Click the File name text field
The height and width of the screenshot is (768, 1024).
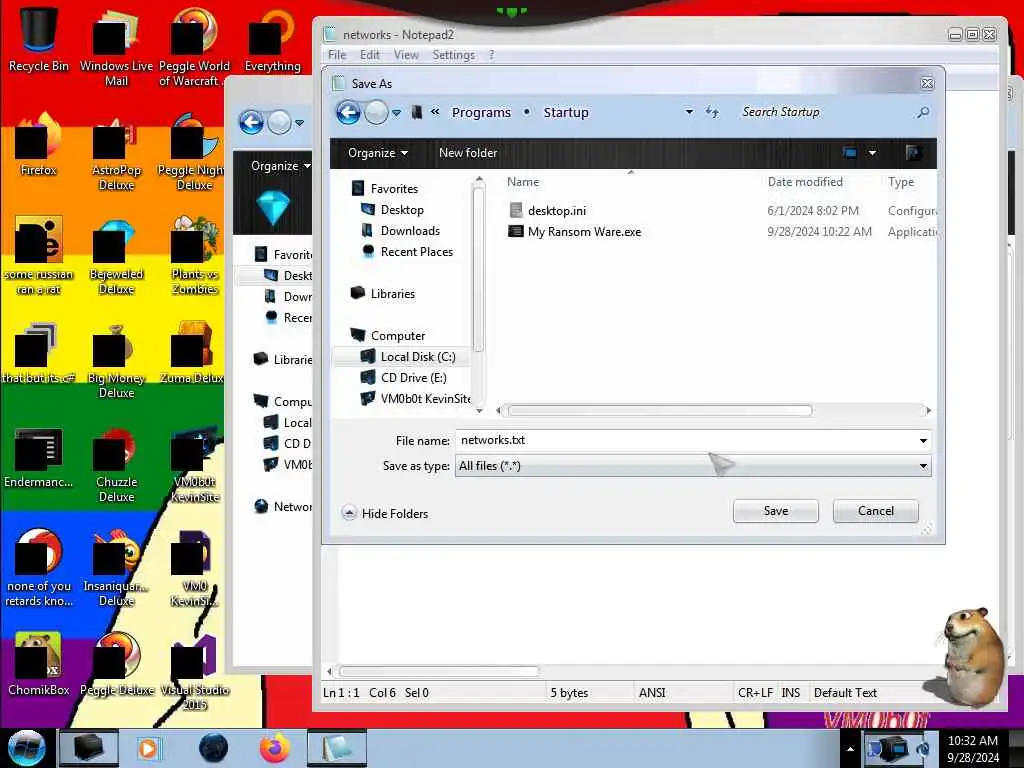pyautogui.click(x=686, y=440)
